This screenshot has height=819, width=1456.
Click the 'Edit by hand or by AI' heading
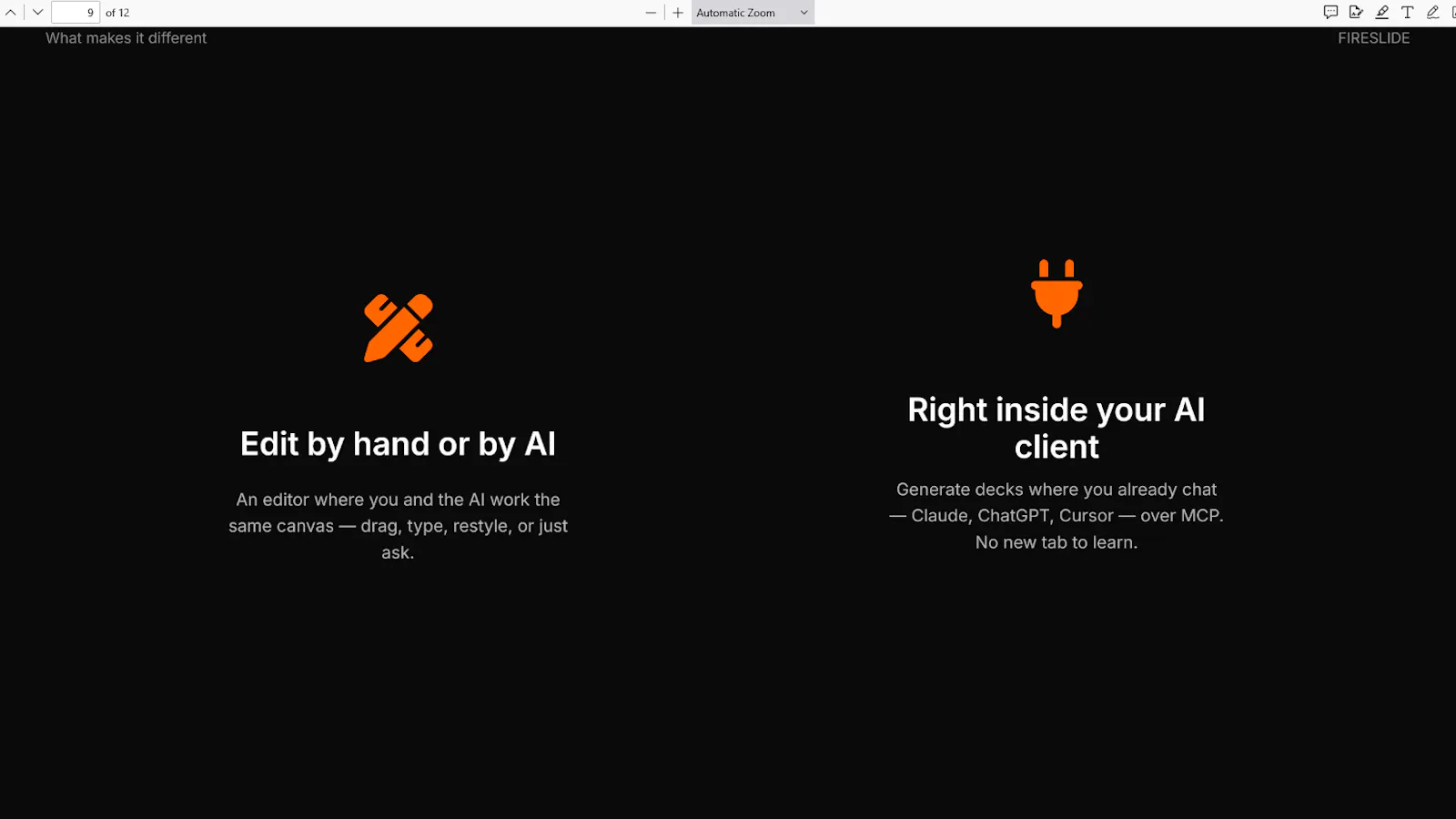[x=398, y=444]
